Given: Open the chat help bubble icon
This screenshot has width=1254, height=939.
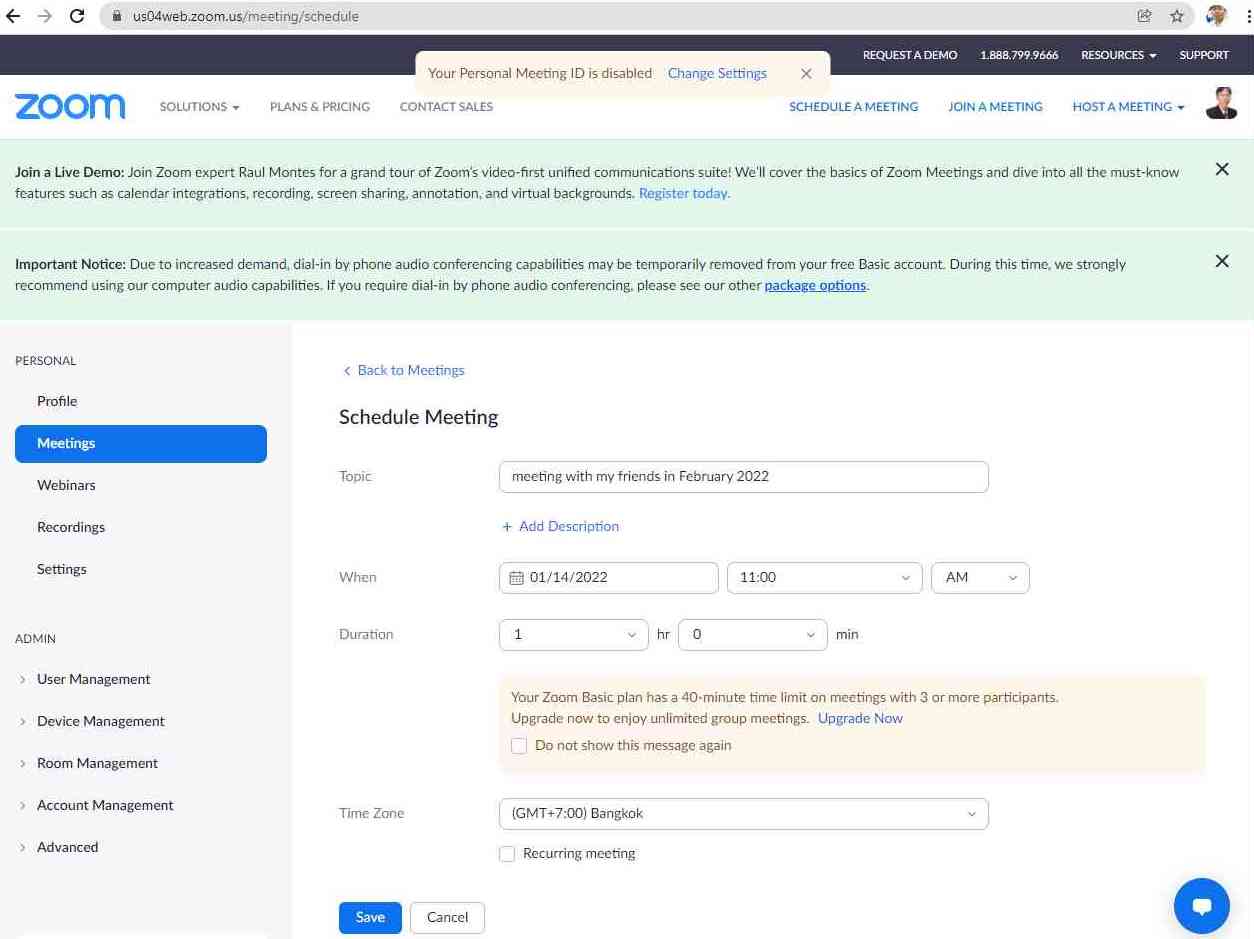Looking at the screenshot, I should coord(1201,905).
